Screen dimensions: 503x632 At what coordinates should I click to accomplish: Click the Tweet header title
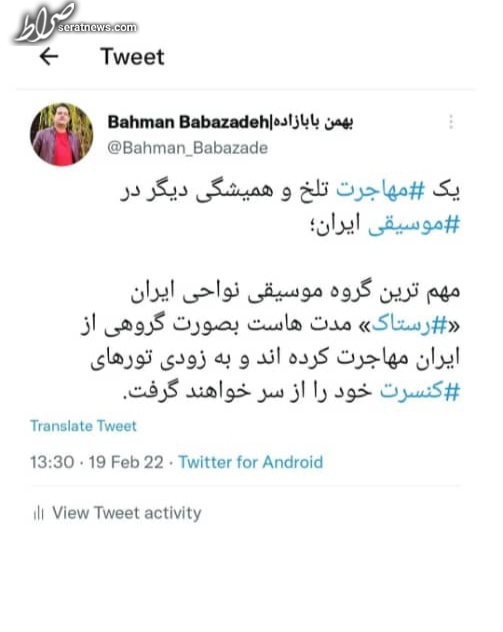pos(132,57)
